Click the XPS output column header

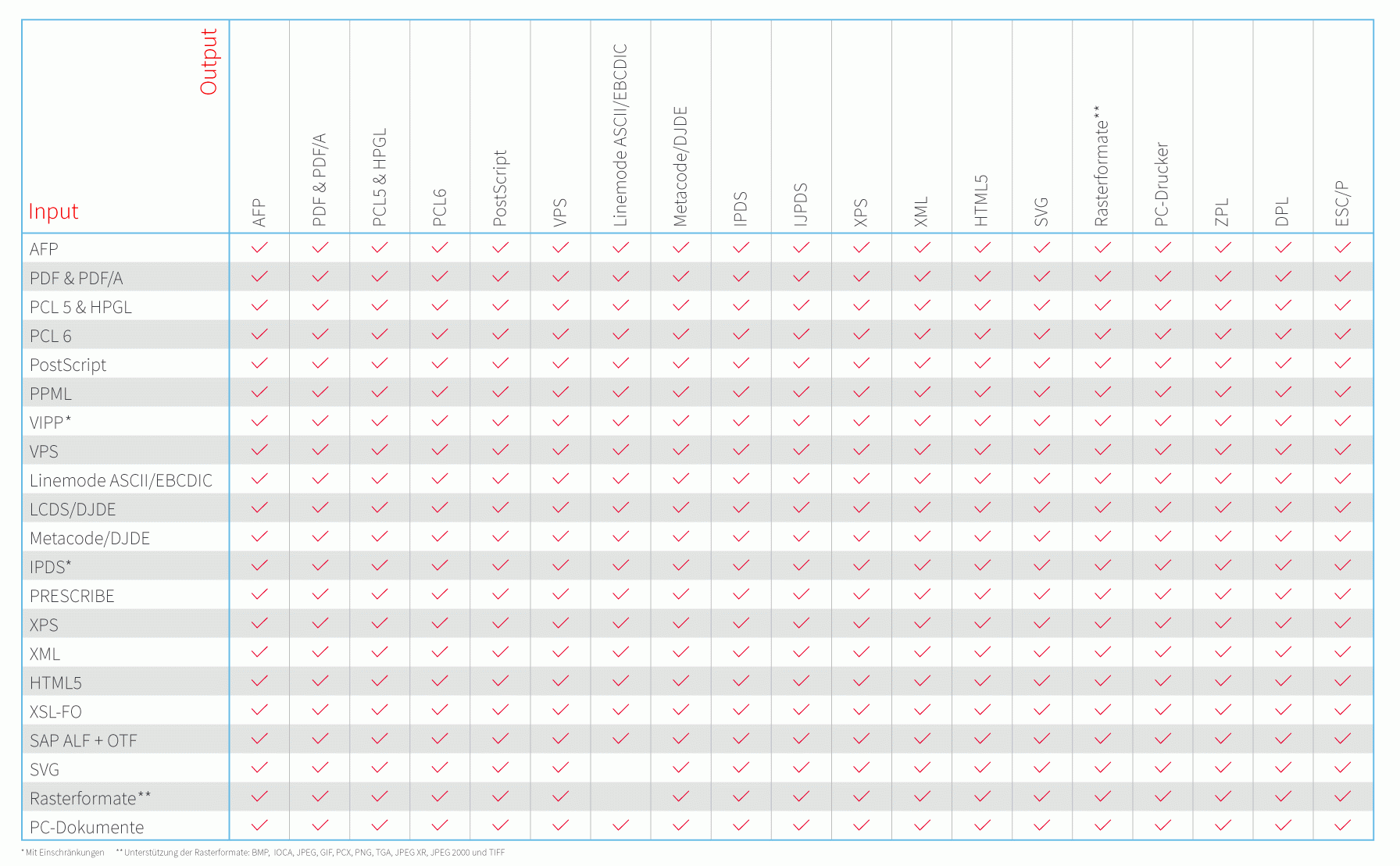pos(861,212)
